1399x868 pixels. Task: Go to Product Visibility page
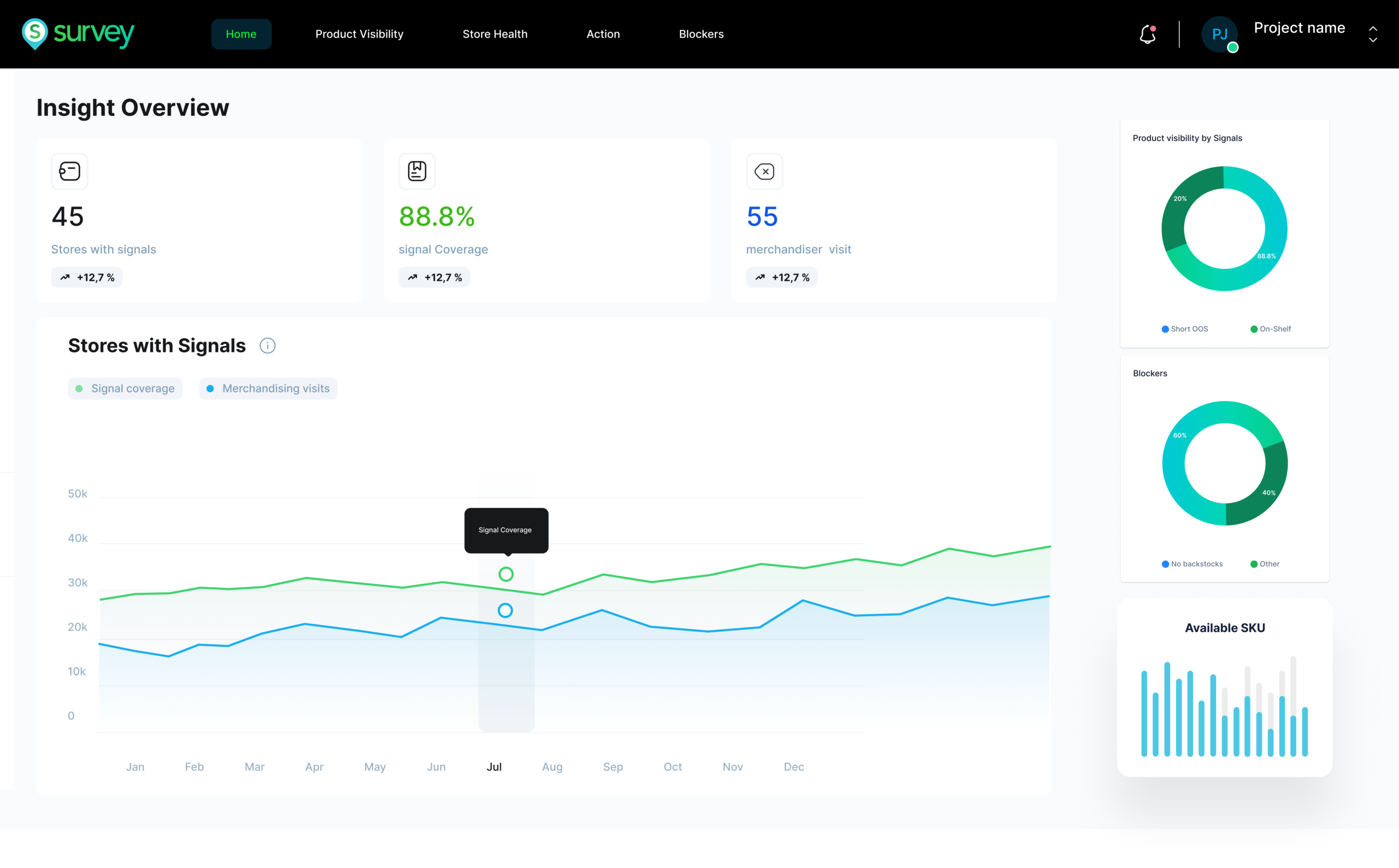click(x=359, y=34)
